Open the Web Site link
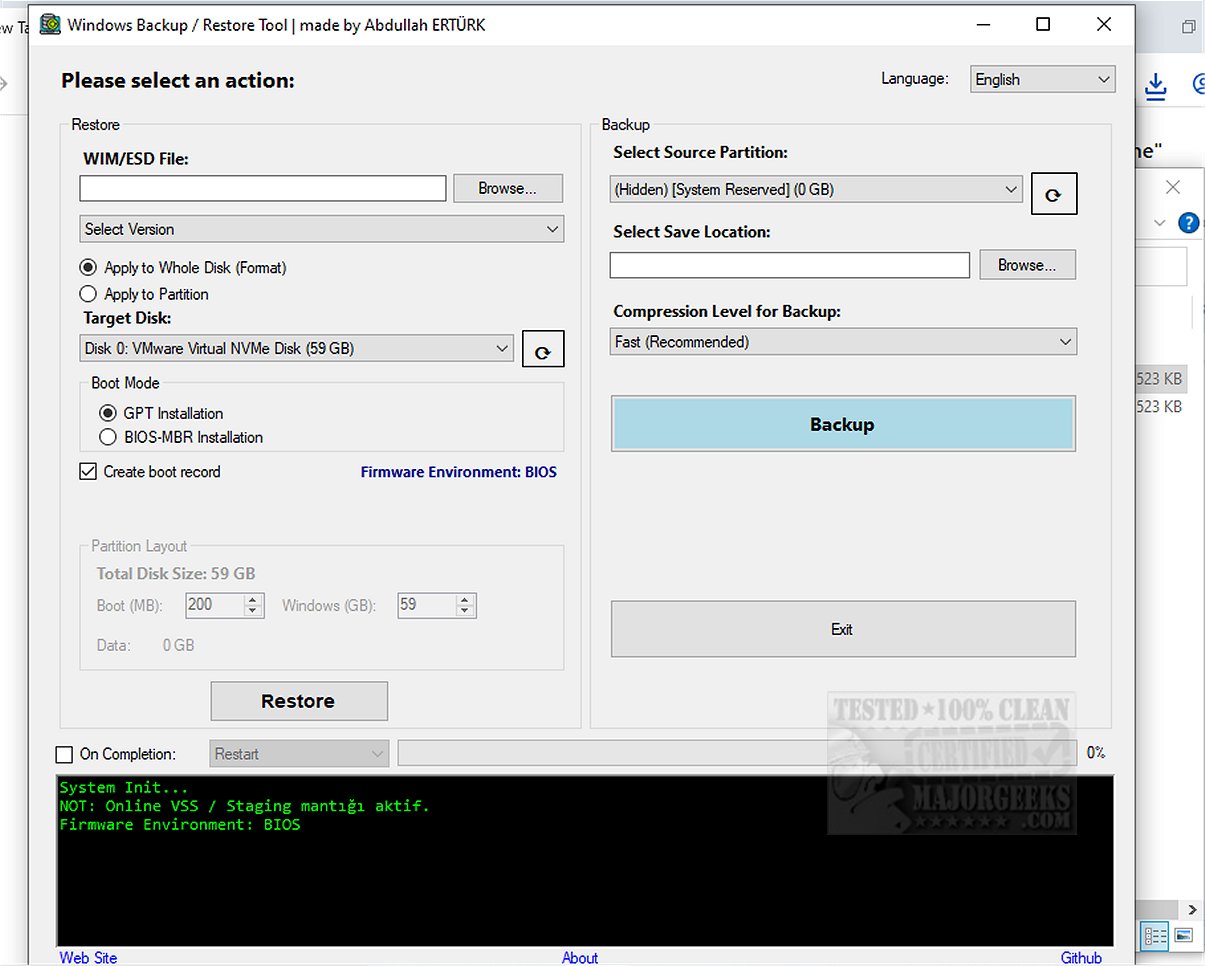This screenshot has height=966, width=1205. 88,957
